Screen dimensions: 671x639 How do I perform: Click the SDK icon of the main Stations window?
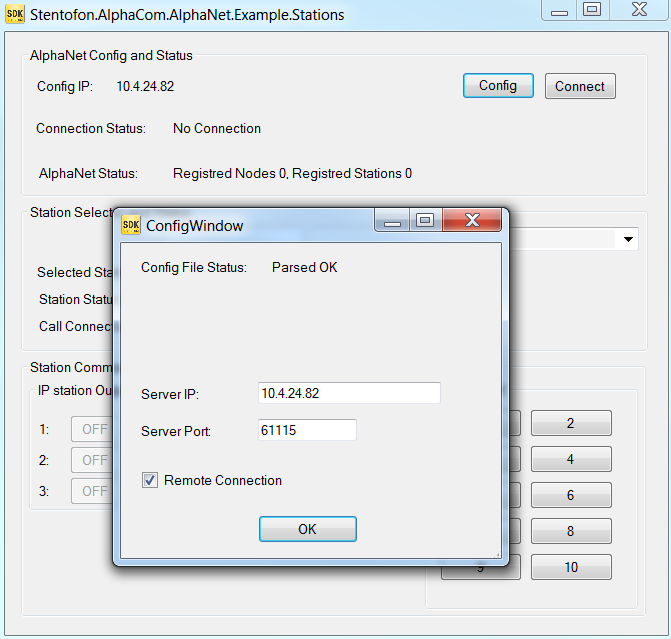pos(15,14)
